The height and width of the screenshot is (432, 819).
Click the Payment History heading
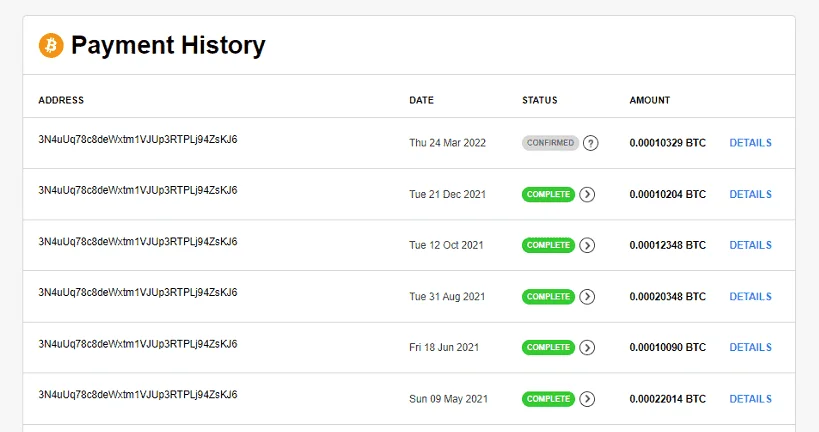pos(168,45)
